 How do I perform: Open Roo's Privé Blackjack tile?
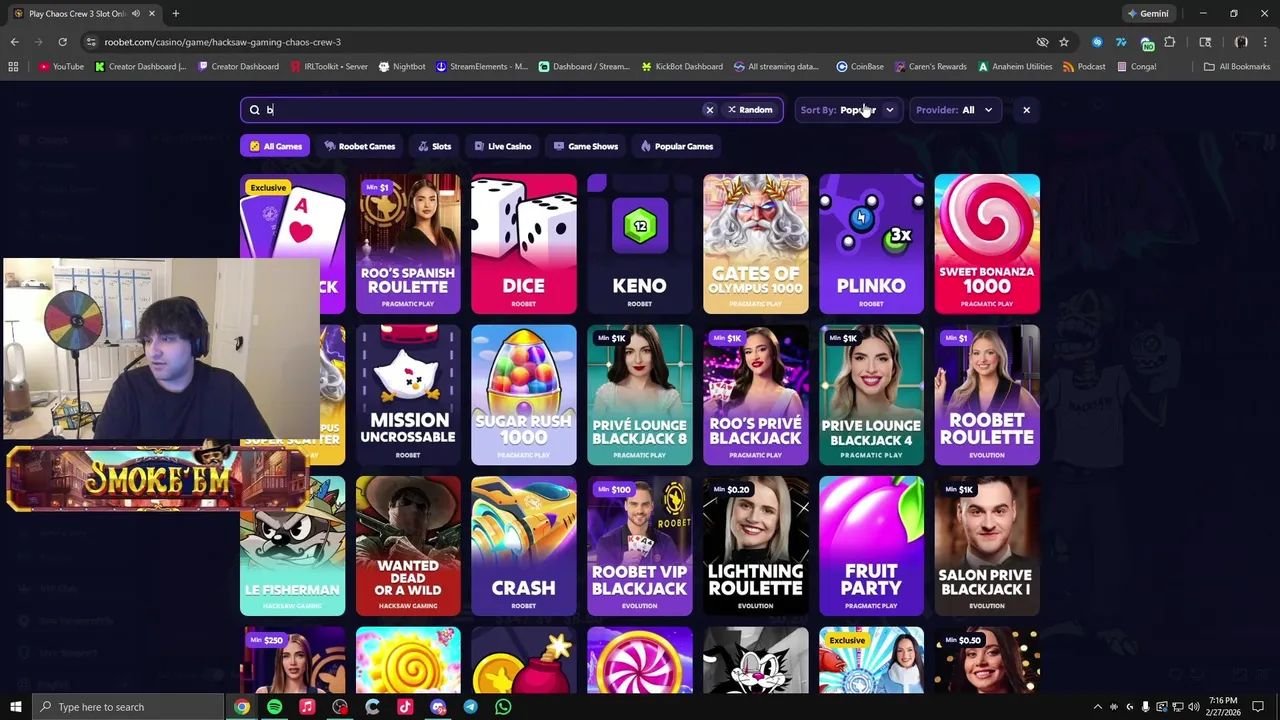(756, 395)
